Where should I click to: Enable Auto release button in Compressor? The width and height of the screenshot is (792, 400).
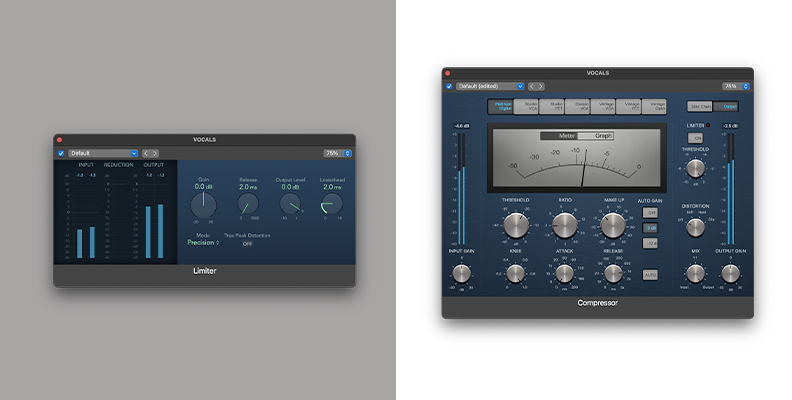650,275
